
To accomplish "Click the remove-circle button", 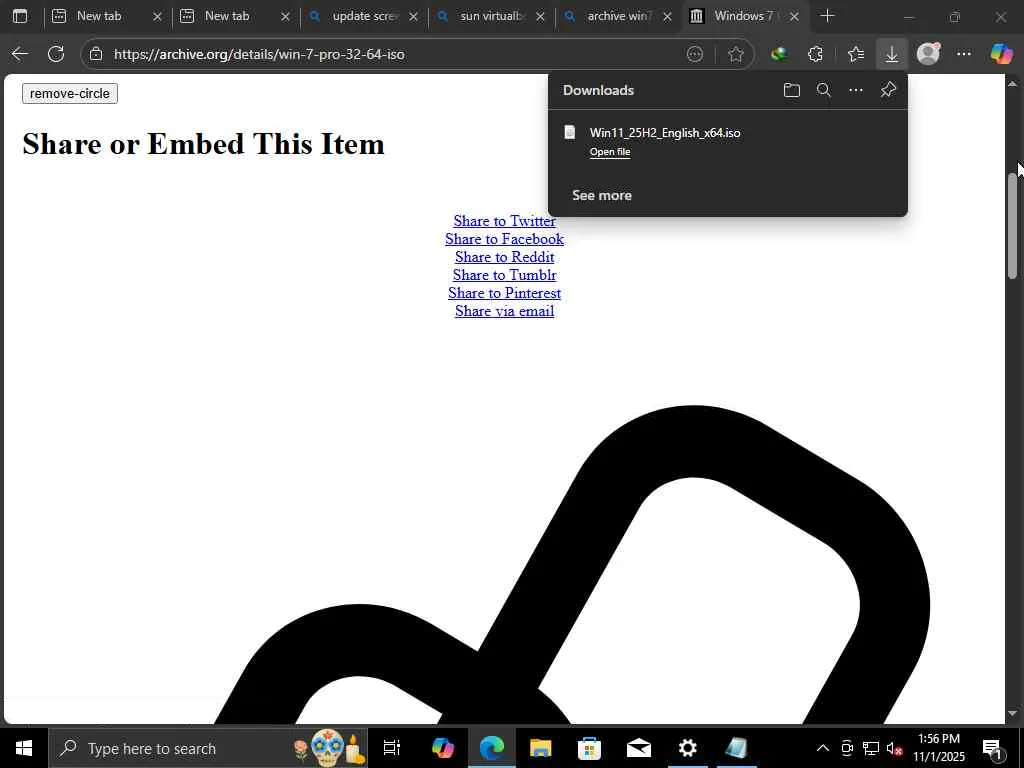I will (x=70, y=93).
